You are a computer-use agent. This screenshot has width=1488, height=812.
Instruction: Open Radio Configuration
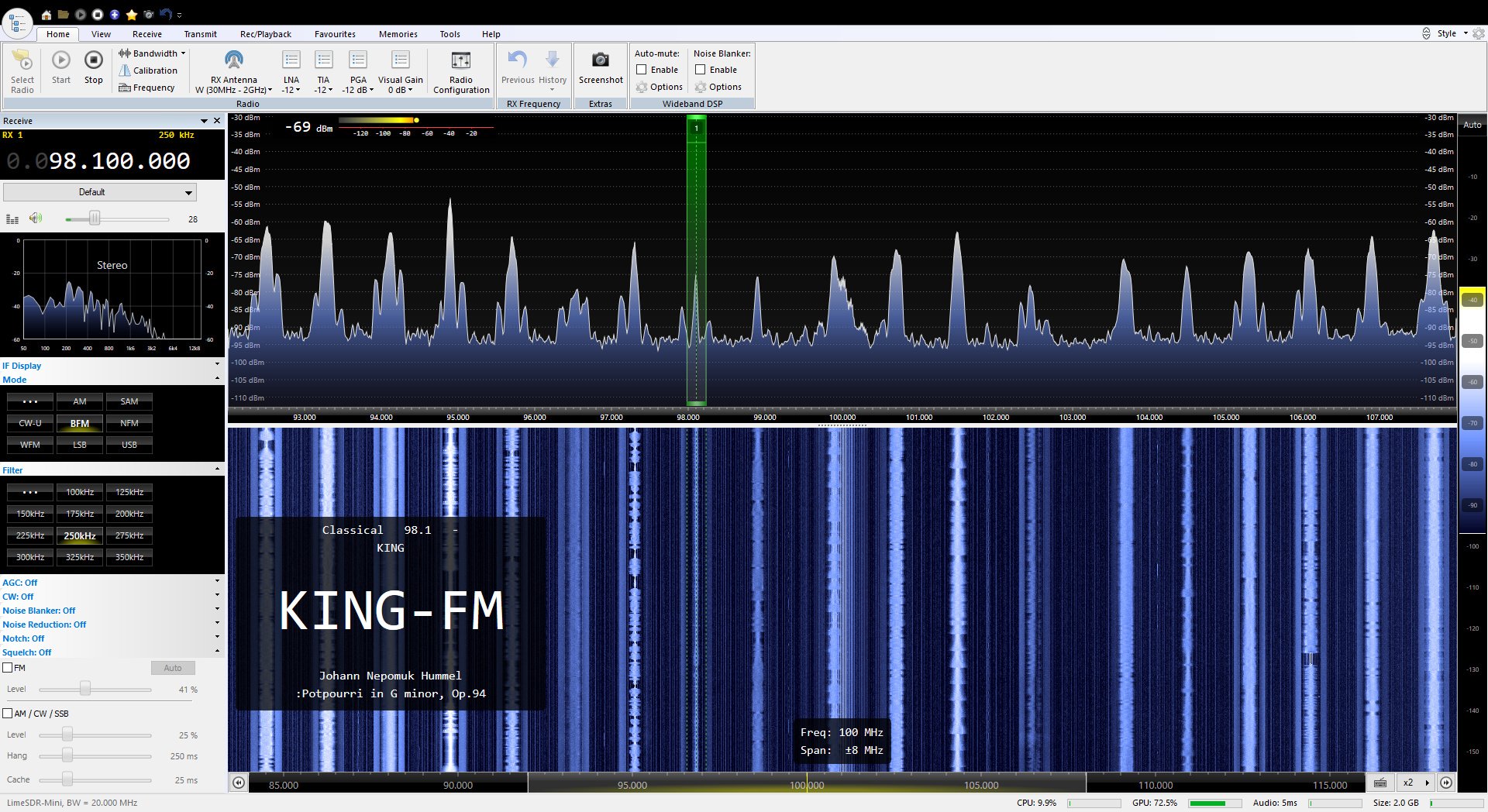click(x=461, y=71)
